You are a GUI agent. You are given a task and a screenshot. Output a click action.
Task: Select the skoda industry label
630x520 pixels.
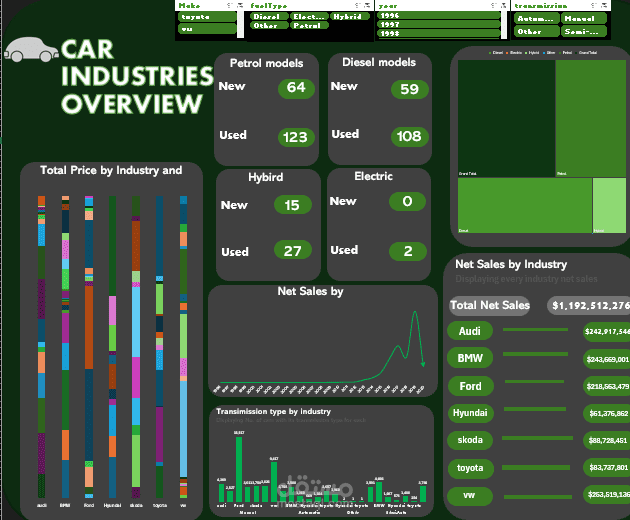(470, 440)
